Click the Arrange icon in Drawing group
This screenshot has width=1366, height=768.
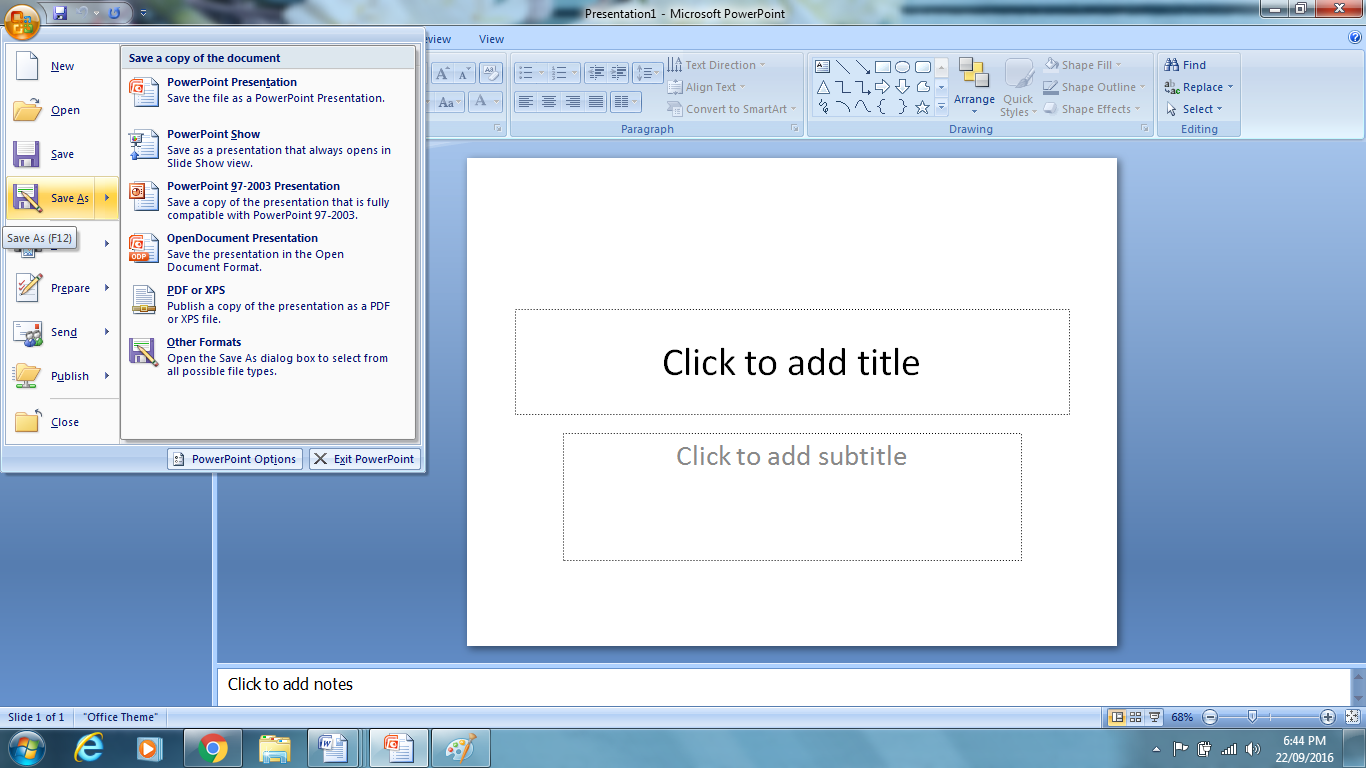[973, 73]
